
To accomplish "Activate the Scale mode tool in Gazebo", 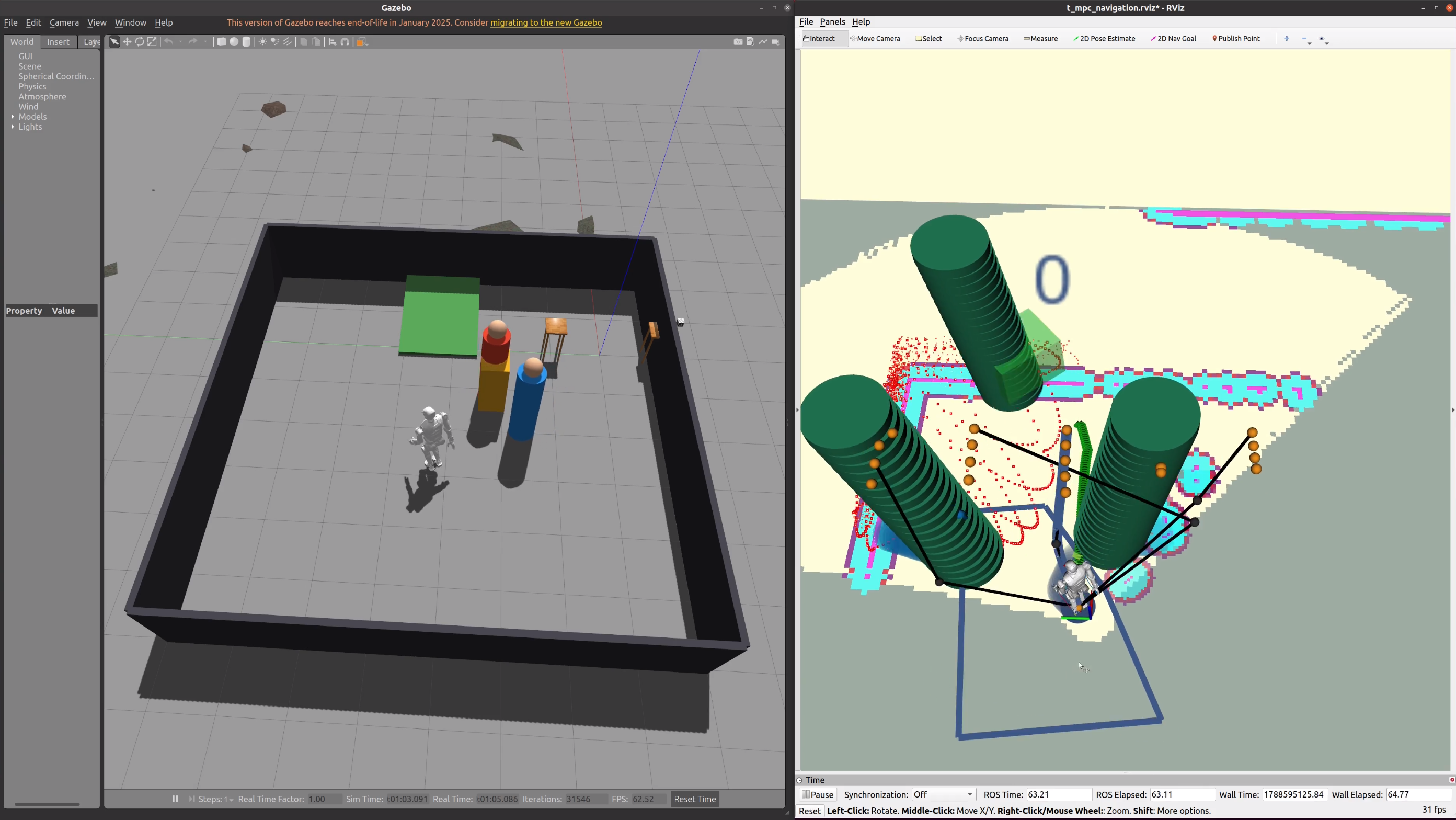I will pyautogui.click(x=152, y=42).
